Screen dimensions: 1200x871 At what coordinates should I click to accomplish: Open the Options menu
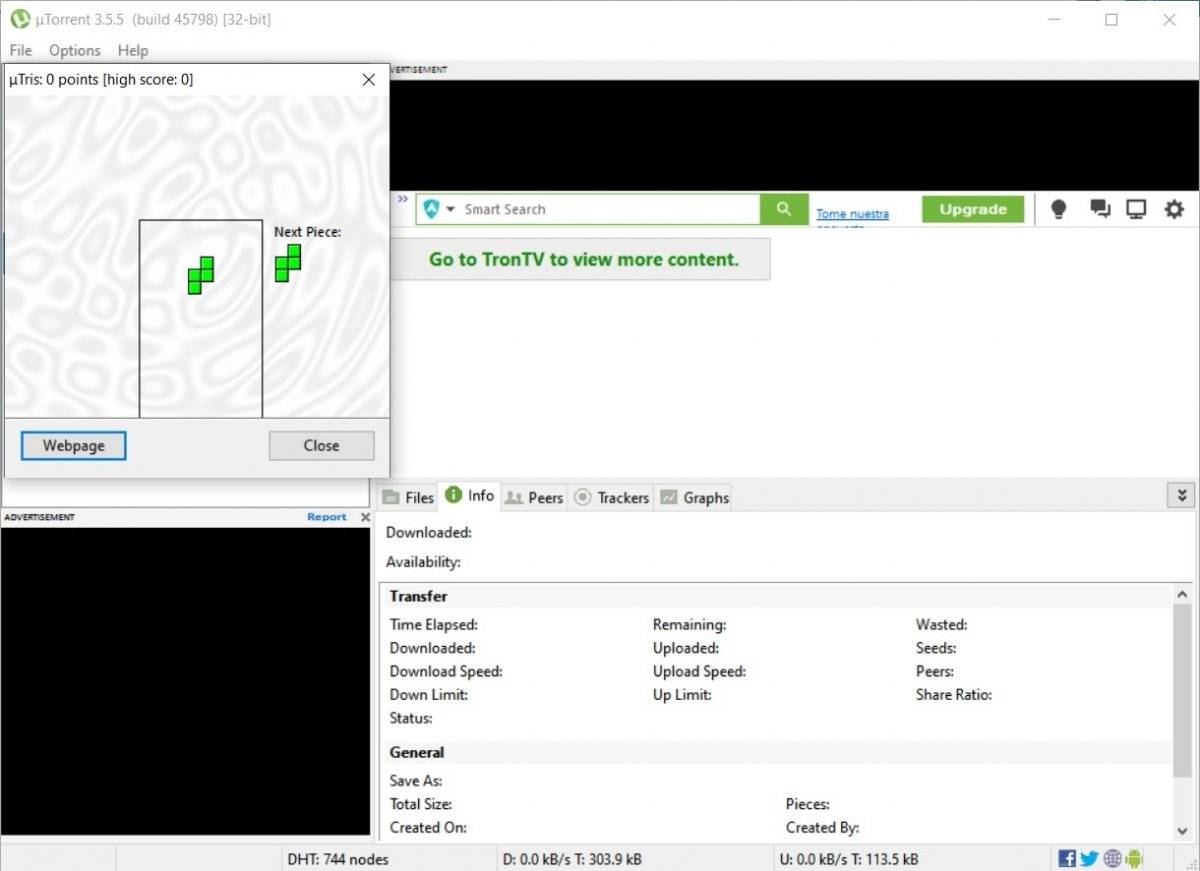pos(75,50)
